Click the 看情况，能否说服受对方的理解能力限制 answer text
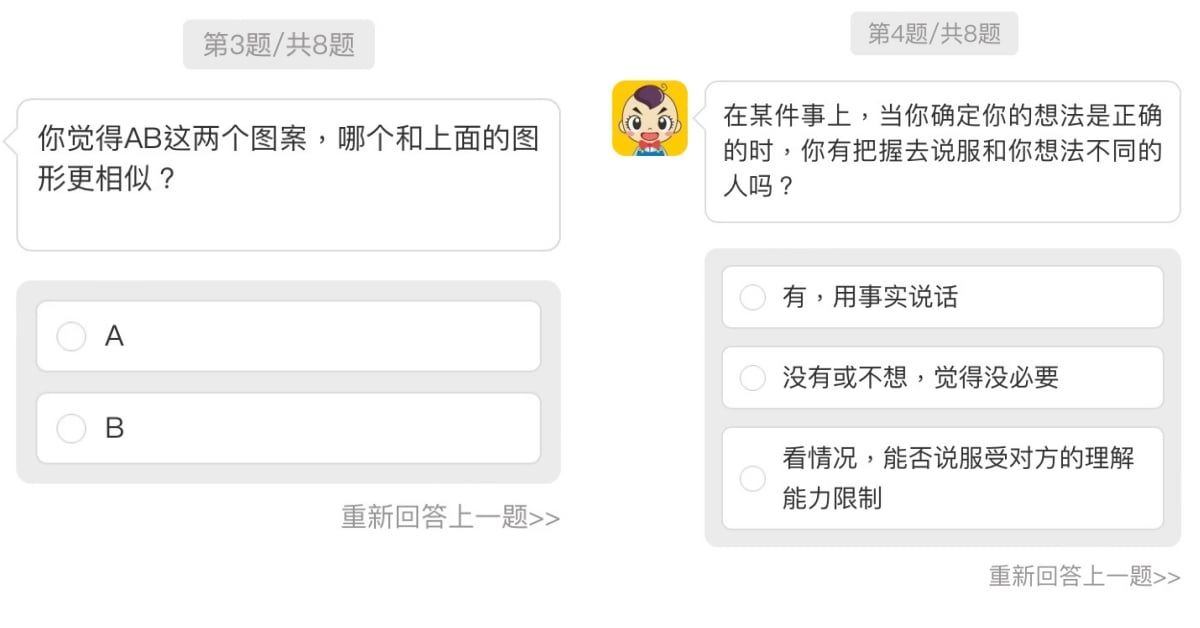Viewport: 1200px width, 628px height. point(957,478)
